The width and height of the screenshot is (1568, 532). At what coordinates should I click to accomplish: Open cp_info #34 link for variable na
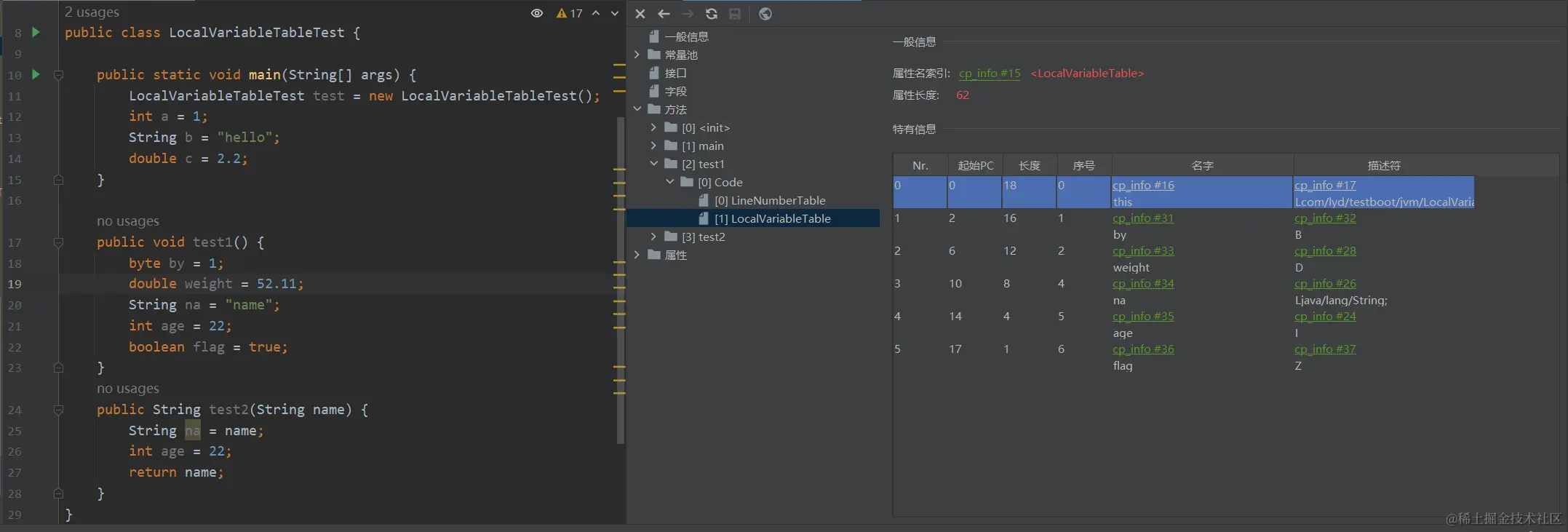1143,284
